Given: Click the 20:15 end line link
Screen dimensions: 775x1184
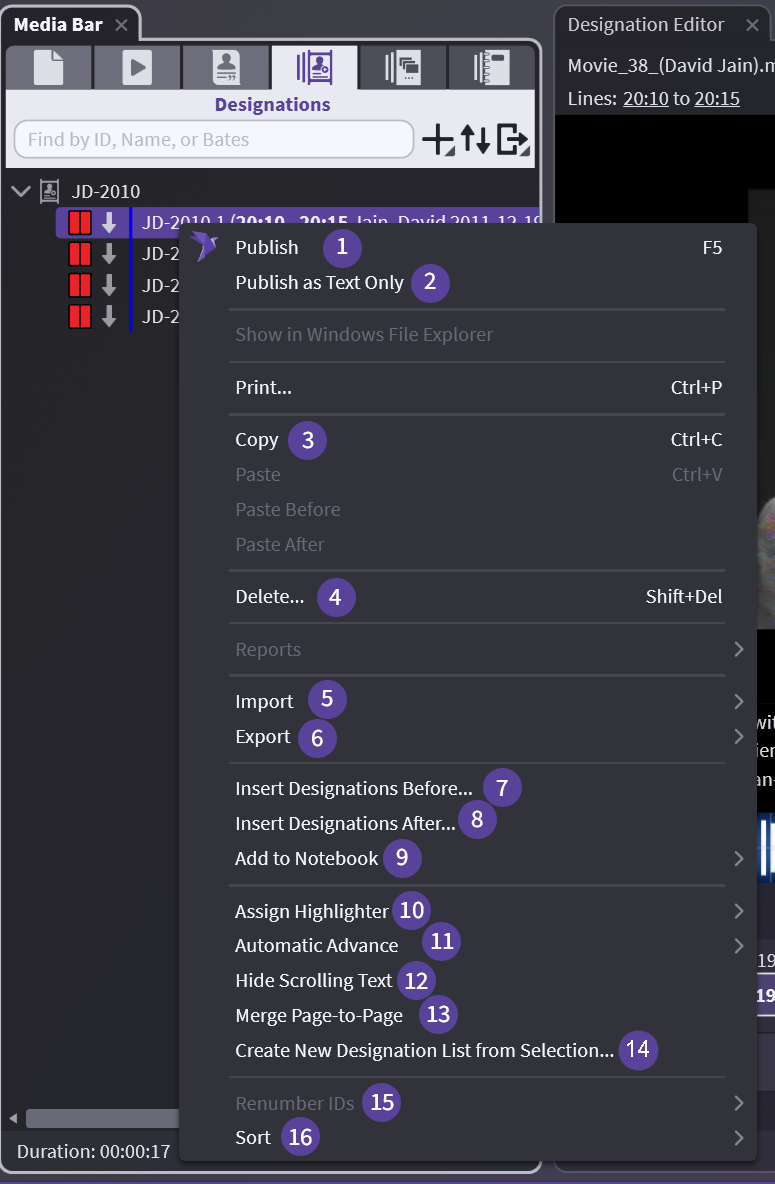Looking at the screenshot, I should [x=717, y=98].
